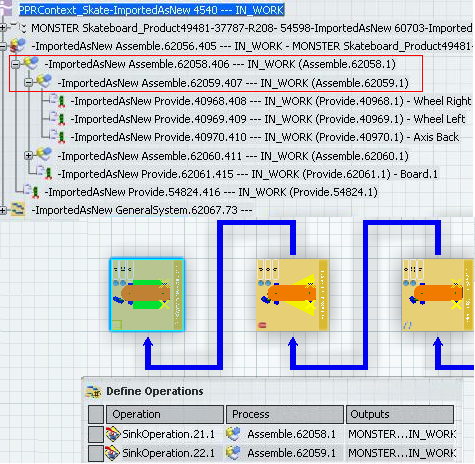Viewport: 475px width, 464px height.
Task: Select the middle tile with yellow cone
Action: 292,295
